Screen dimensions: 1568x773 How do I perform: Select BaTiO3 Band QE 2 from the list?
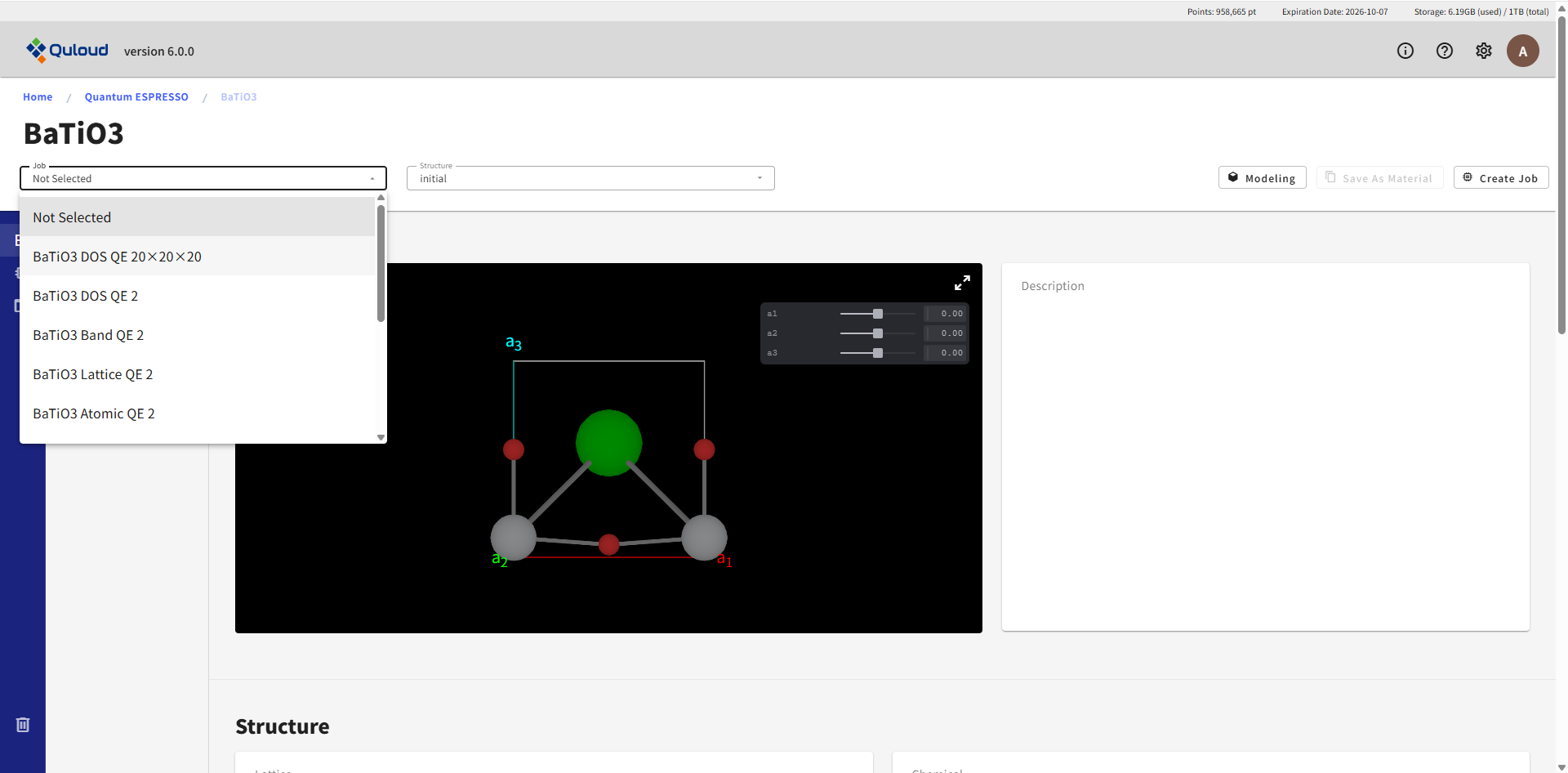point(88,335)
